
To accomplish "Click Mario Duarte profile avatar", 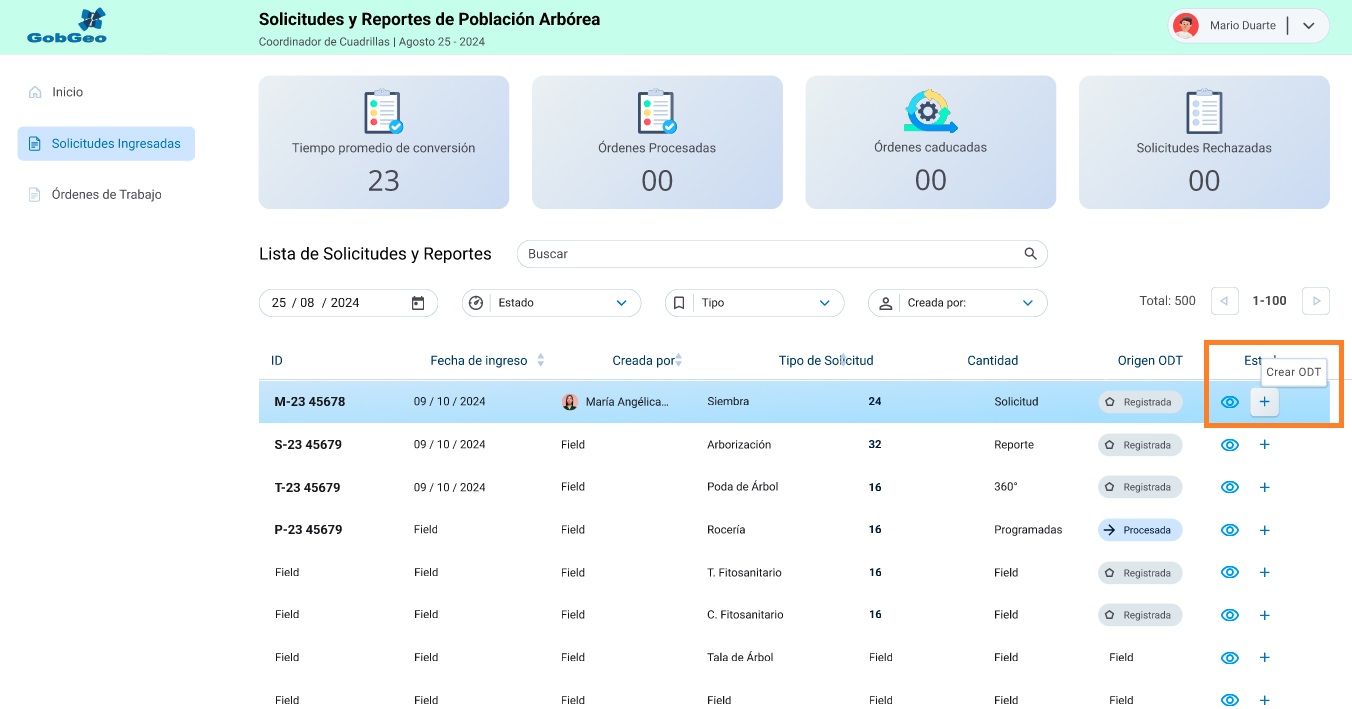I will [x=1186, y=26].
